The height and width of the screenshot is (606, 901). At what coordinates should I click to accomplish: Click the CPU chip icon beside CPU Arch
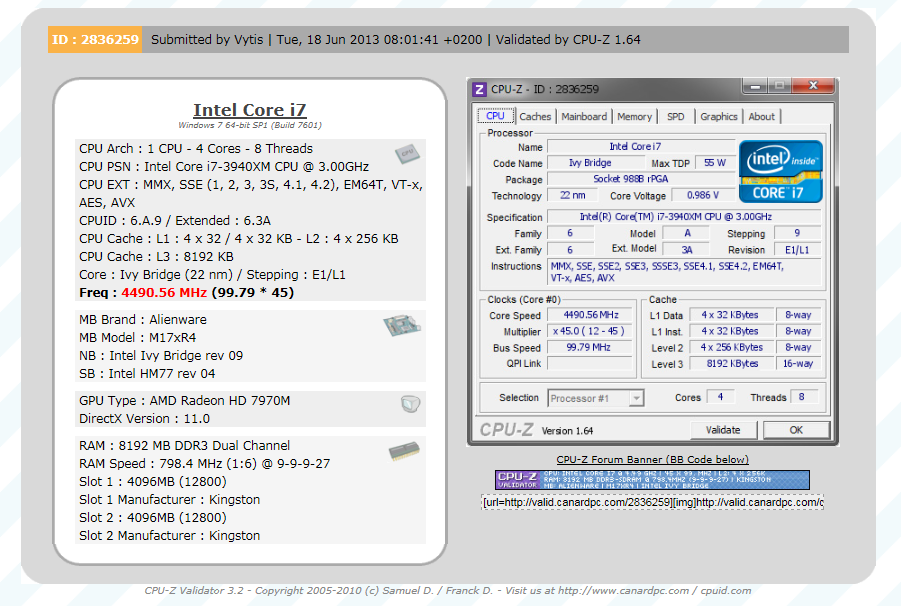pos(407,153)
